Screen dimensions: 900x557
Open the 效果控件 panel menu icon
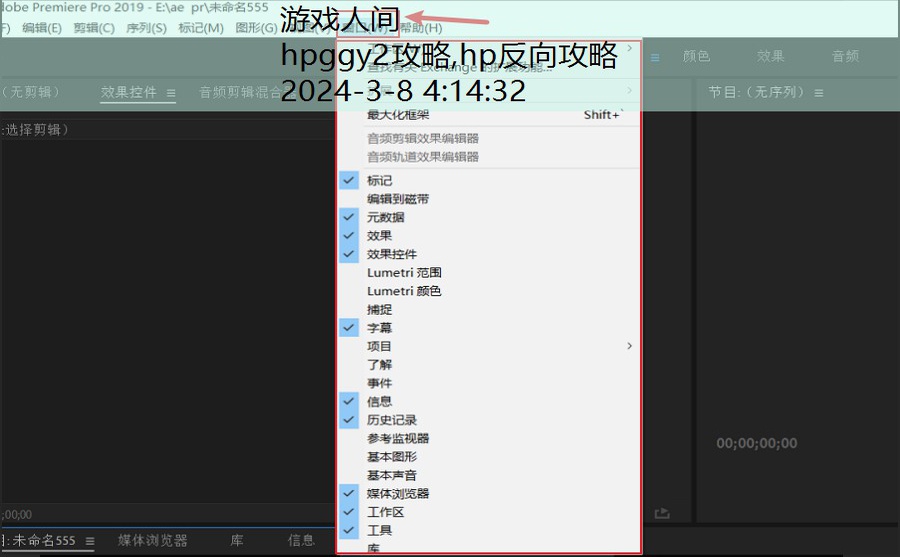[171, 92]
